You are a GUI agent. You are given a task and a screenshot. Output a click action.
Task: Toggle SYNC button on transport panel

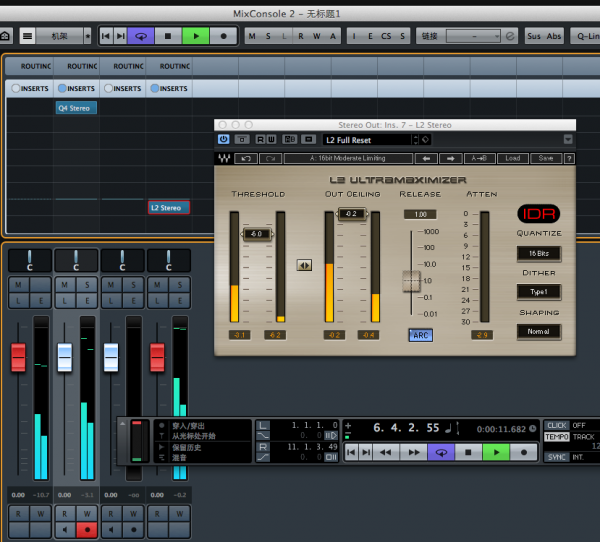557,457
